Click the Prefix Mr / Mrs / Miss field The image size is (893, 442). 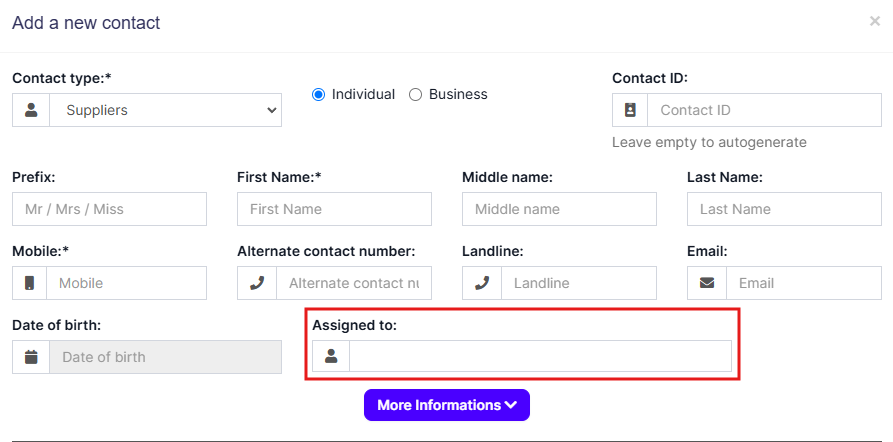109,209
